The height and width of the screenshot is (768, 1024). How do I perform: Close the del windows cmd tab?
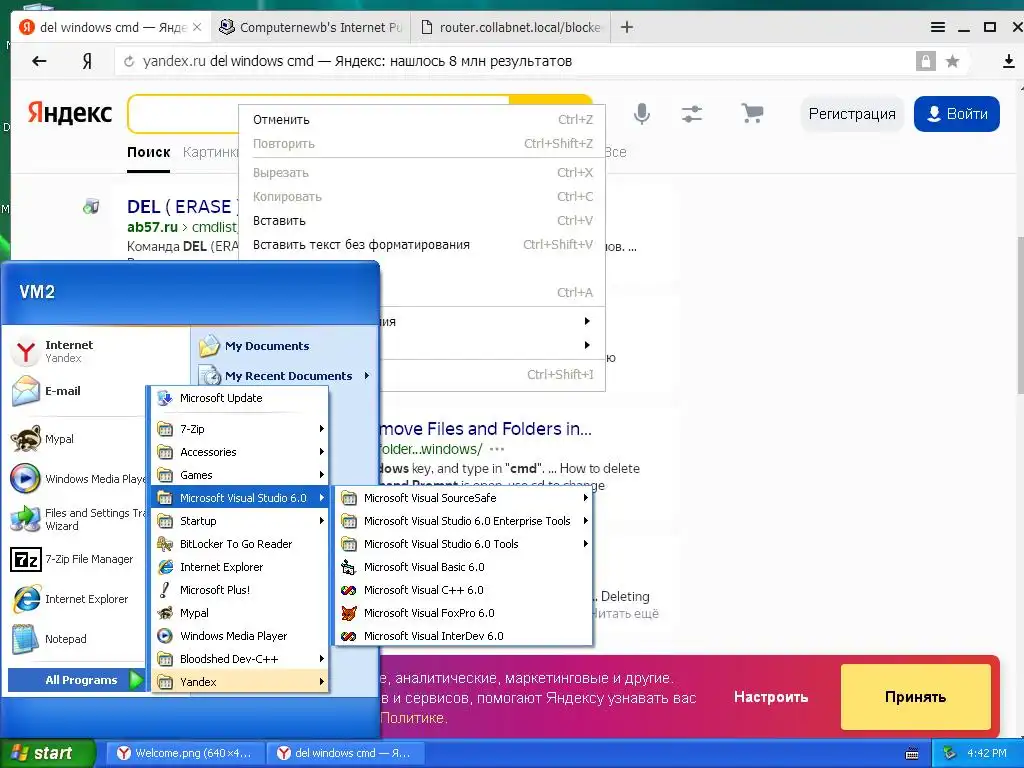197,27
